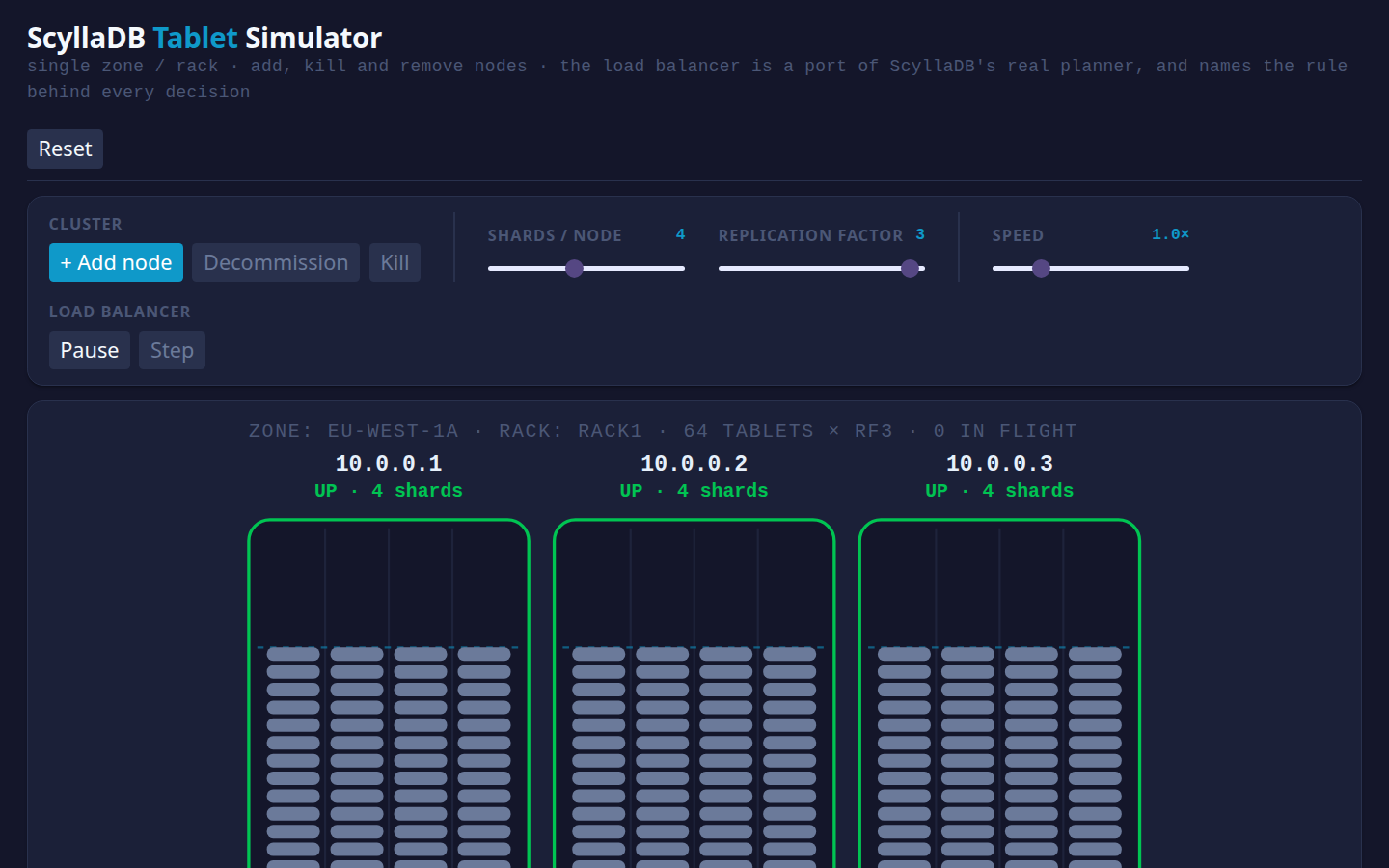Click the ScyllaDB Tablet Simulator title
This screenshot has height=868, width=1389.
coord(204,38)
